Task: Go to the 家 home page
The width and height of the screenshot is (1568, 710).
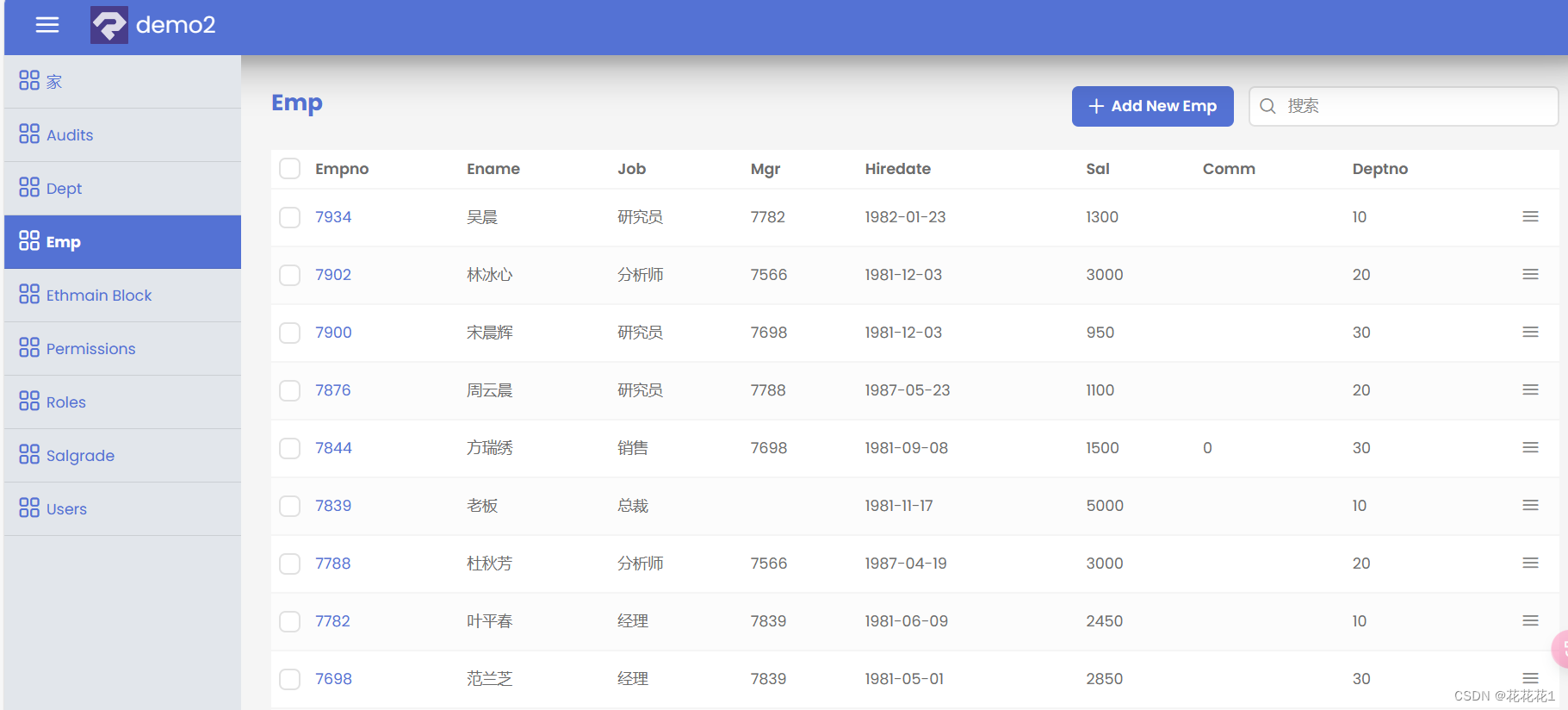Action: pyautogui.click(x=122, y=81)
